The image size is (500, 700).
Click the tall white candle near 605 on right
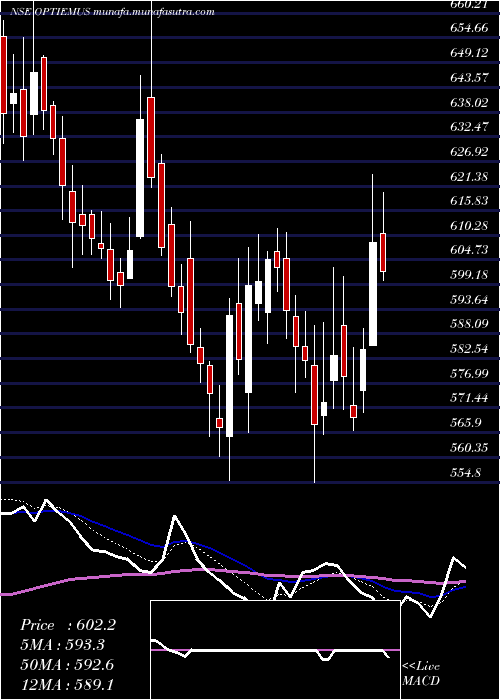[373, 294]
